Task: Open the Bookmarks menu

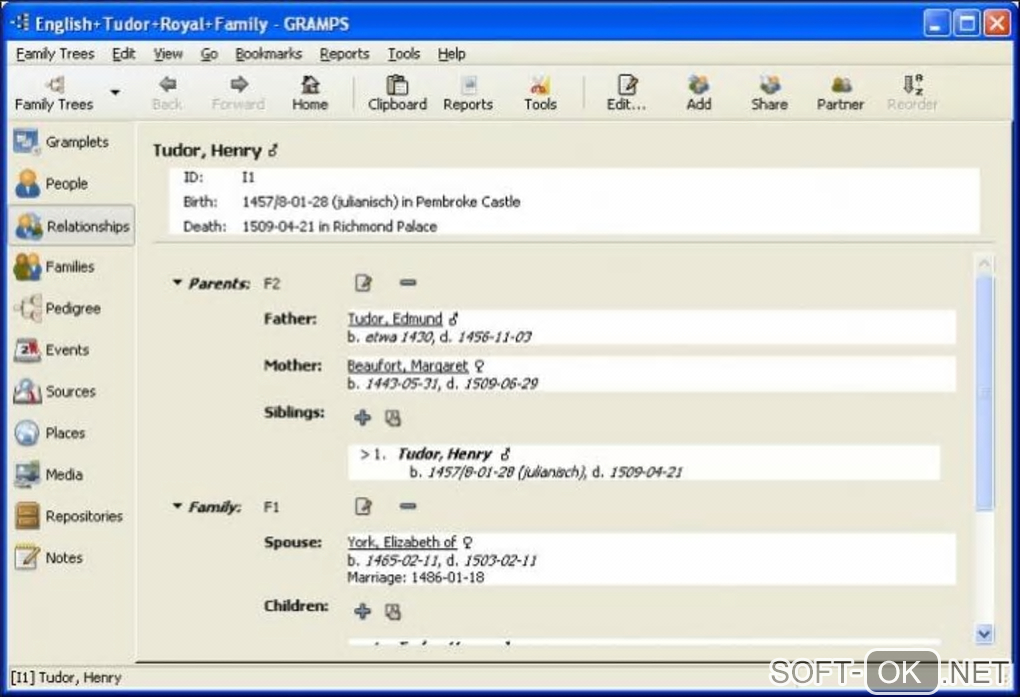Action: (269, 53)
